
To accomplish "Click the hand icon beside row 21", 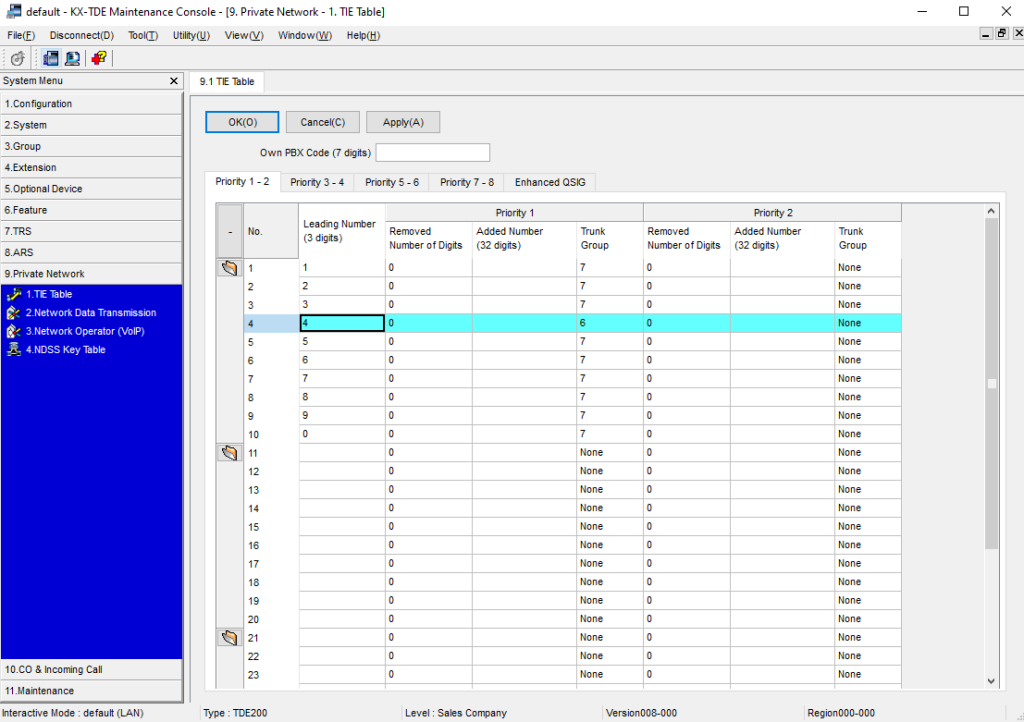I will click(x=229, y=637).
